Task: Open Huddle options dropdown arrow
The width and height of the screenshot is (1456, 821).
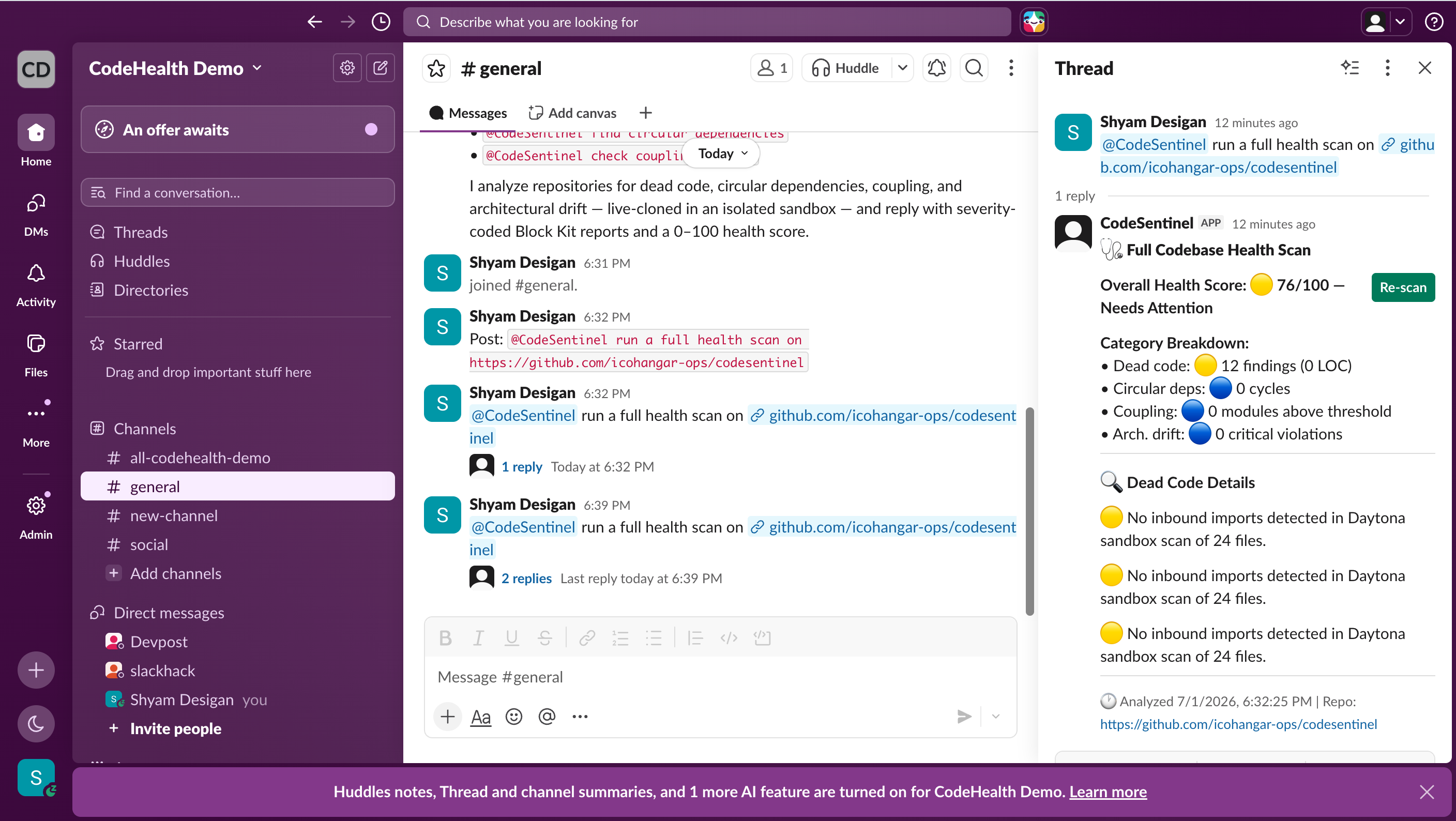Action: click(903, 68)
